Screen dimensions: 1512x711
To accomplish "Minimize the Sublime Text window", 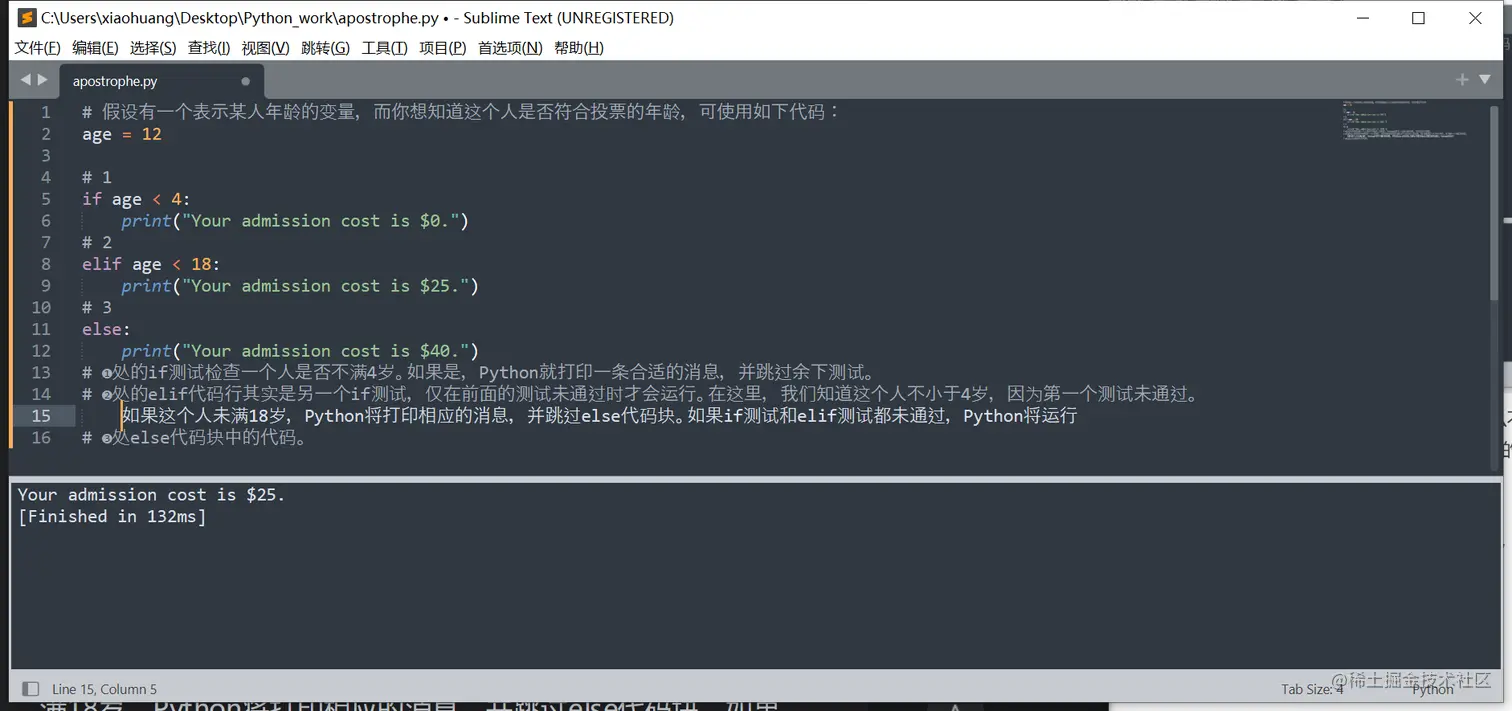I will coord(1362,18).
